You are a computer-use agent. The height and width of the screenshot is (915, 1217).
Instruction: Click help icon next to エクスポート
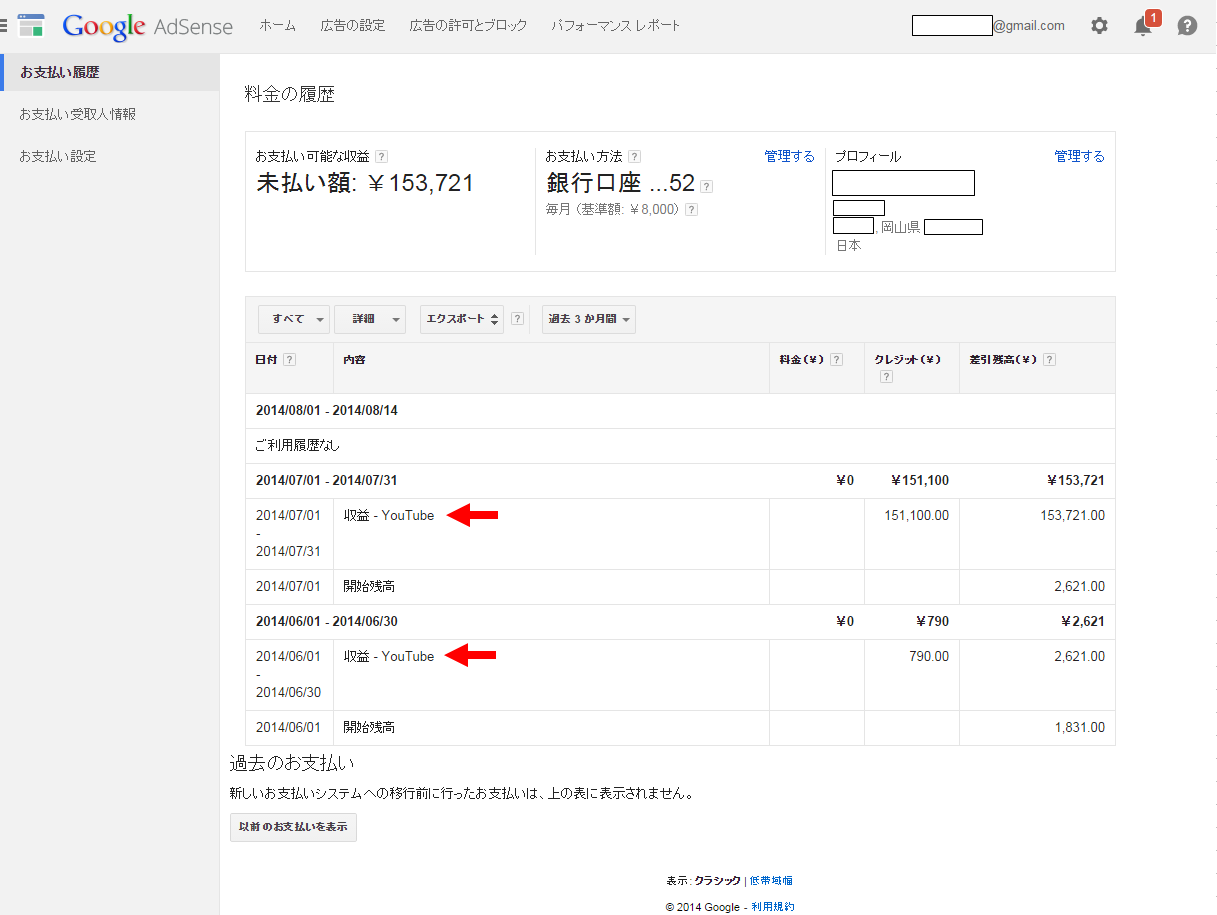coord(517,319)
